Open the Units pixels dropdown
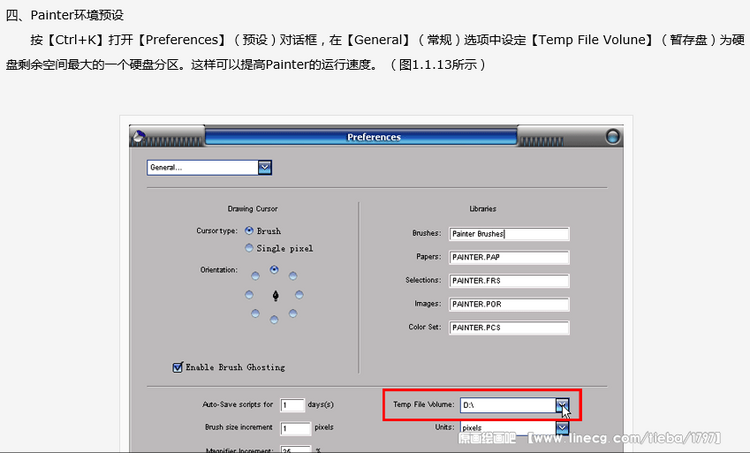This screenshot has height=453, width=750. 562,427
